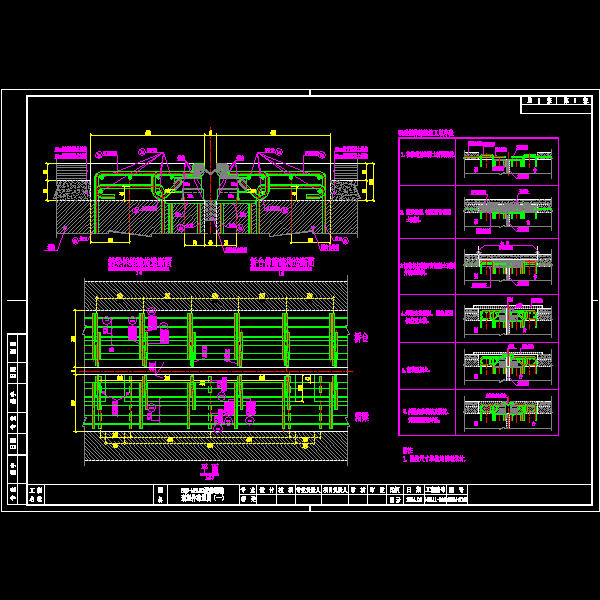Open the step 3 diagram in the sequence table
This screenshot has height=600, width=600.
[x=507, y=266]
